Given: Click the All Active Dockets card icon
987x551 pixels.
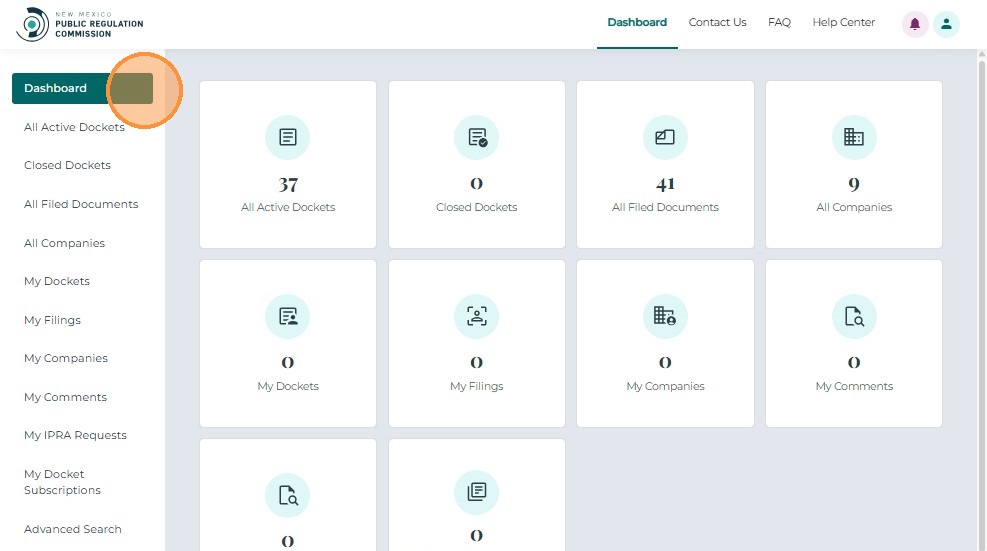Looking at the screenshot, I should [x=288, y=137].
